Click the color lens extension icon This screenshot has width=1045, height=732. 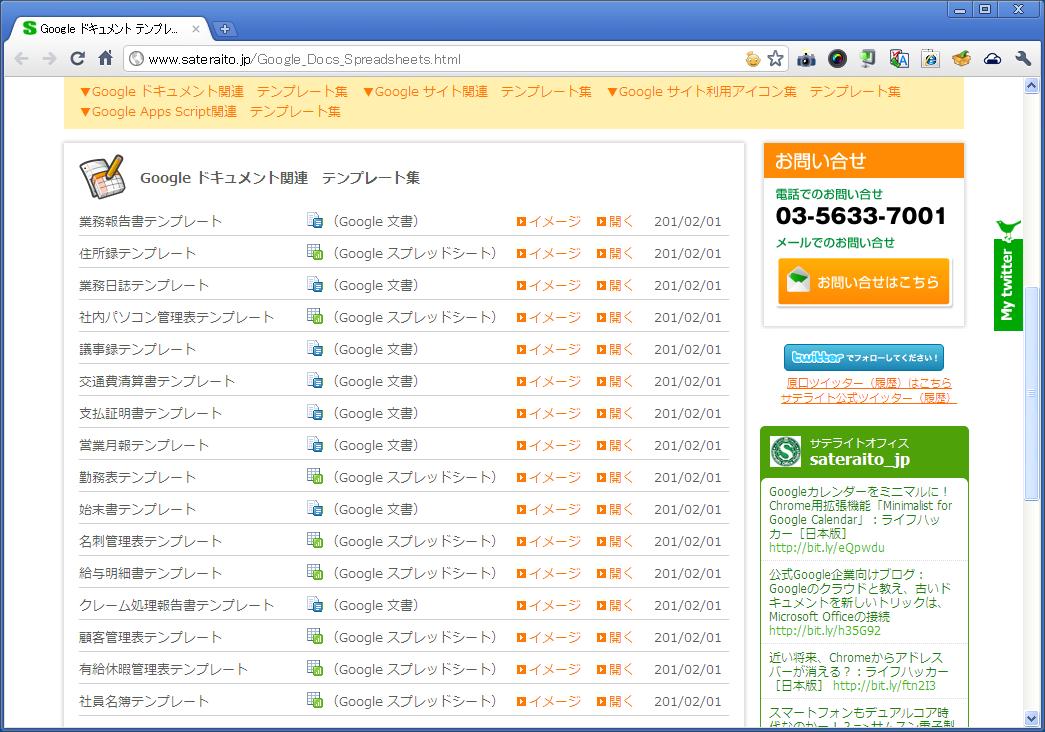coord(837,59)
